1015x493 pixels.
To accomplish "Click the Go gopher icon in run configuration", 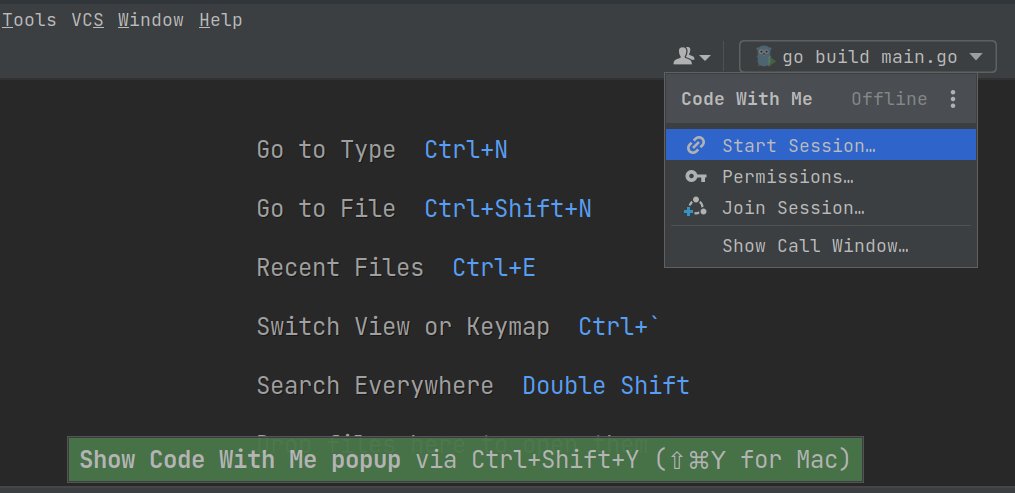I will click(765, 57).
